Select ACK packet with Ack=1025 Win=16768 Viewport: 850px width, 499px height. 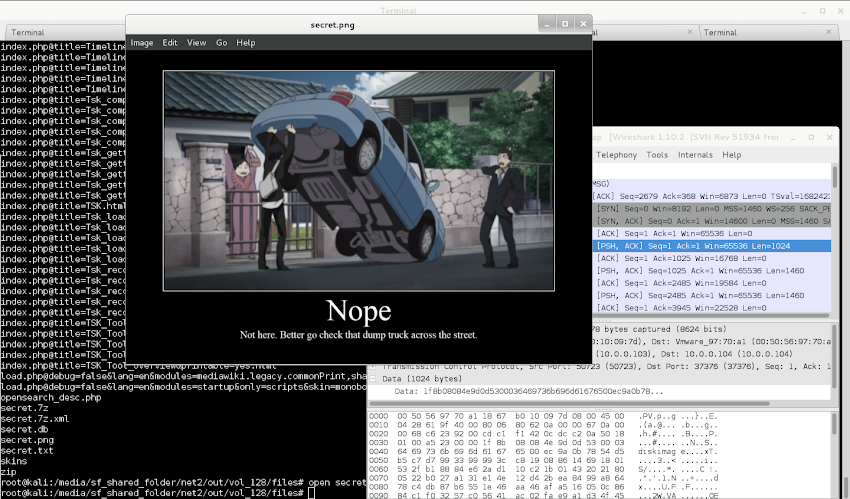point(711,258)
